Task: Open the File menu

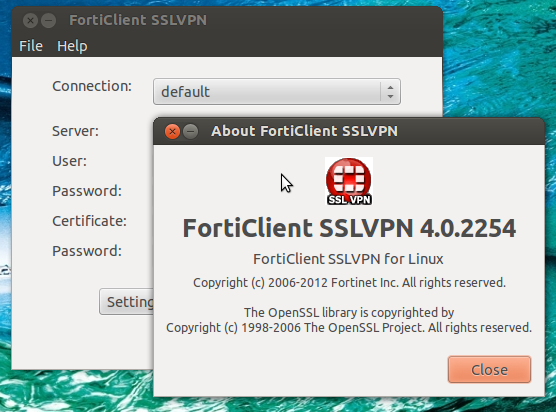Action: tap(31, 46)
